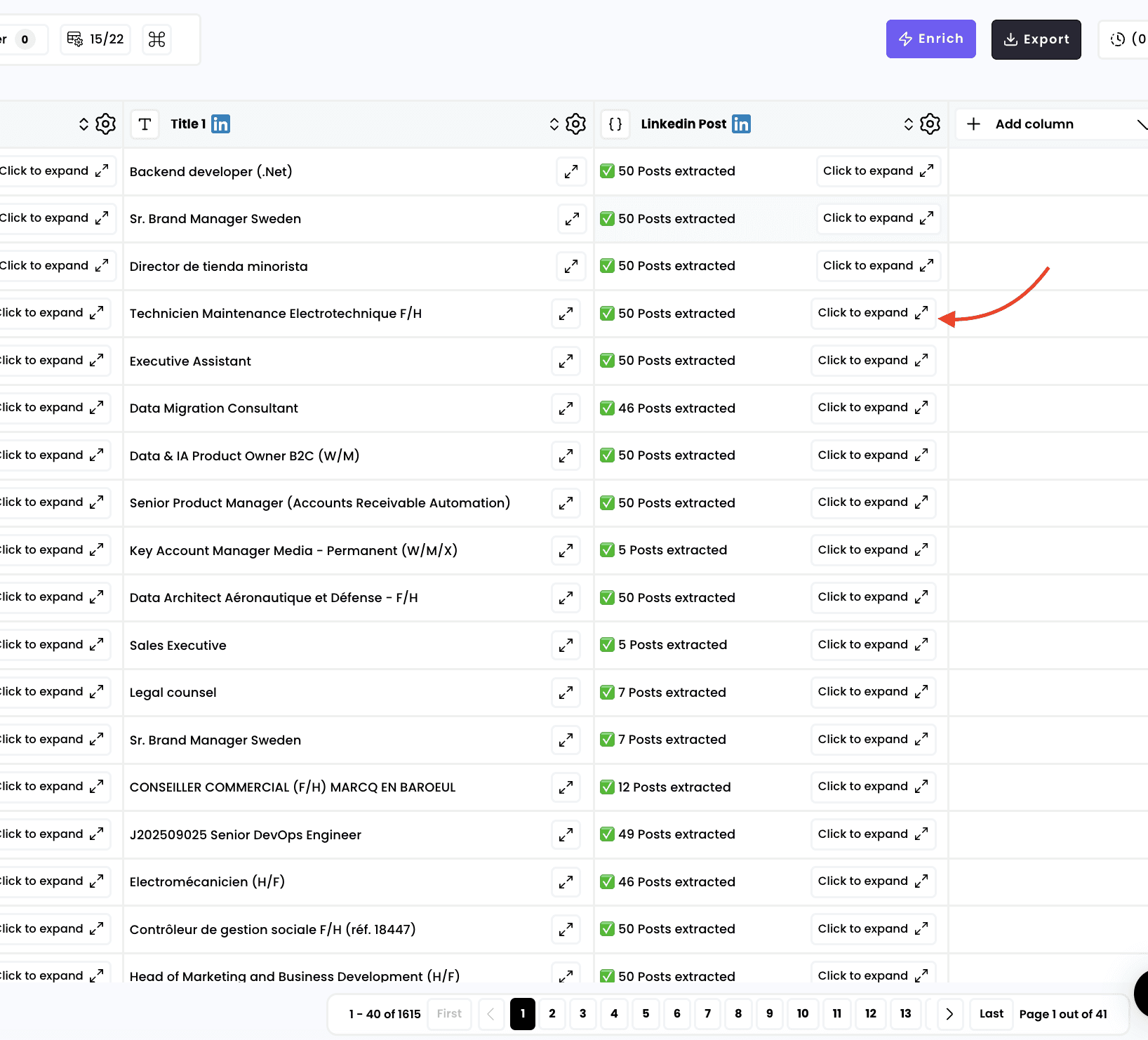The width and height of the screenshot is (1148, 1040).
Task: Expand title cell Data Migration Consultant
Action: point(566,408)
